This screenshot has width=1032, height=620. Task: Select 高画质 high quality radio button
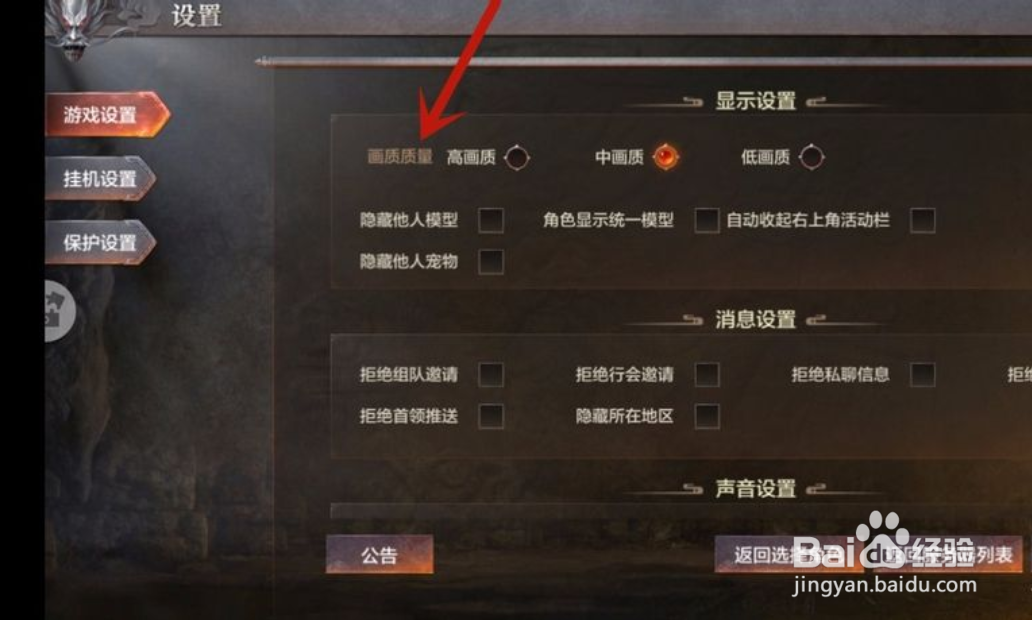click(x=517, y=157)
